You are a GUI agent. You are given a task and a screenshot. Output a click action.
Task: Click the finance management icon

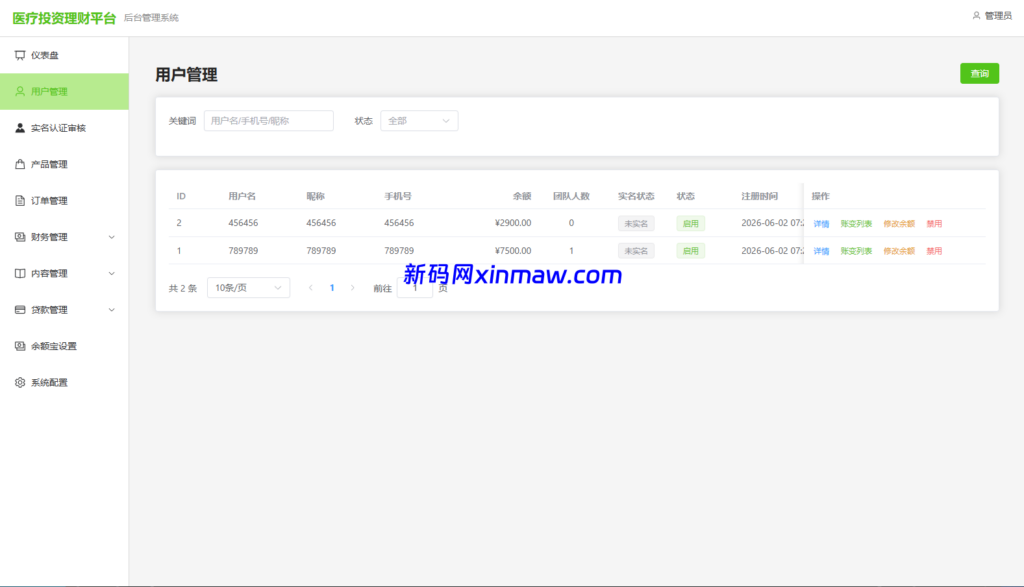click(x=20, y=237)
